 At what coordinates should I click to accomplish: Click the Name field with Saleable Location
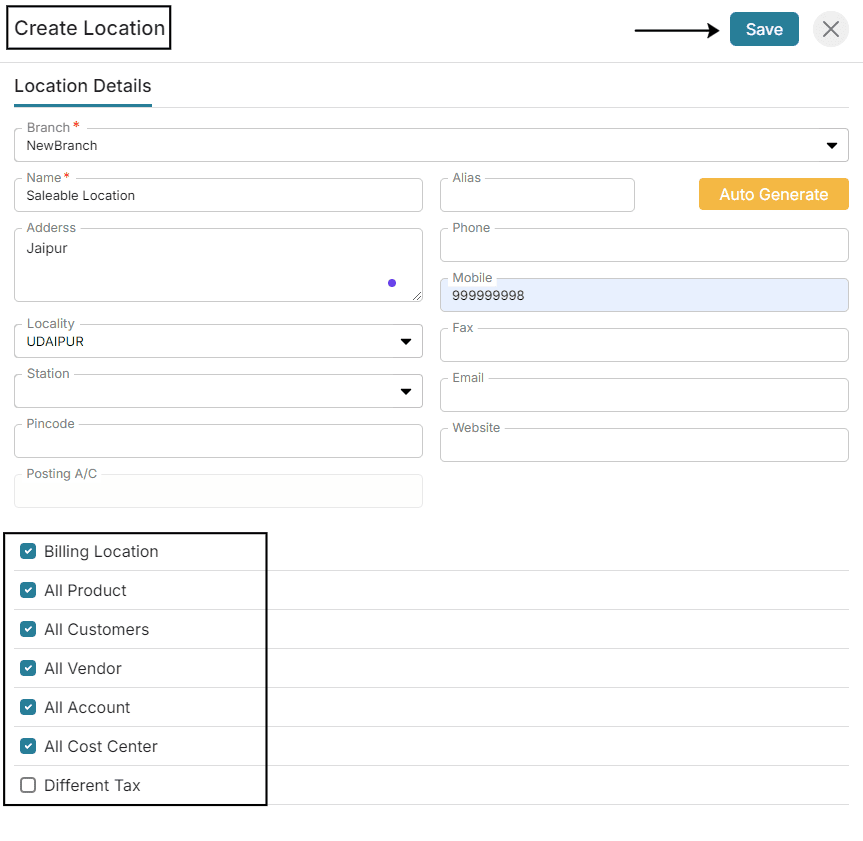pyautogui.click(x=219, y=195)
